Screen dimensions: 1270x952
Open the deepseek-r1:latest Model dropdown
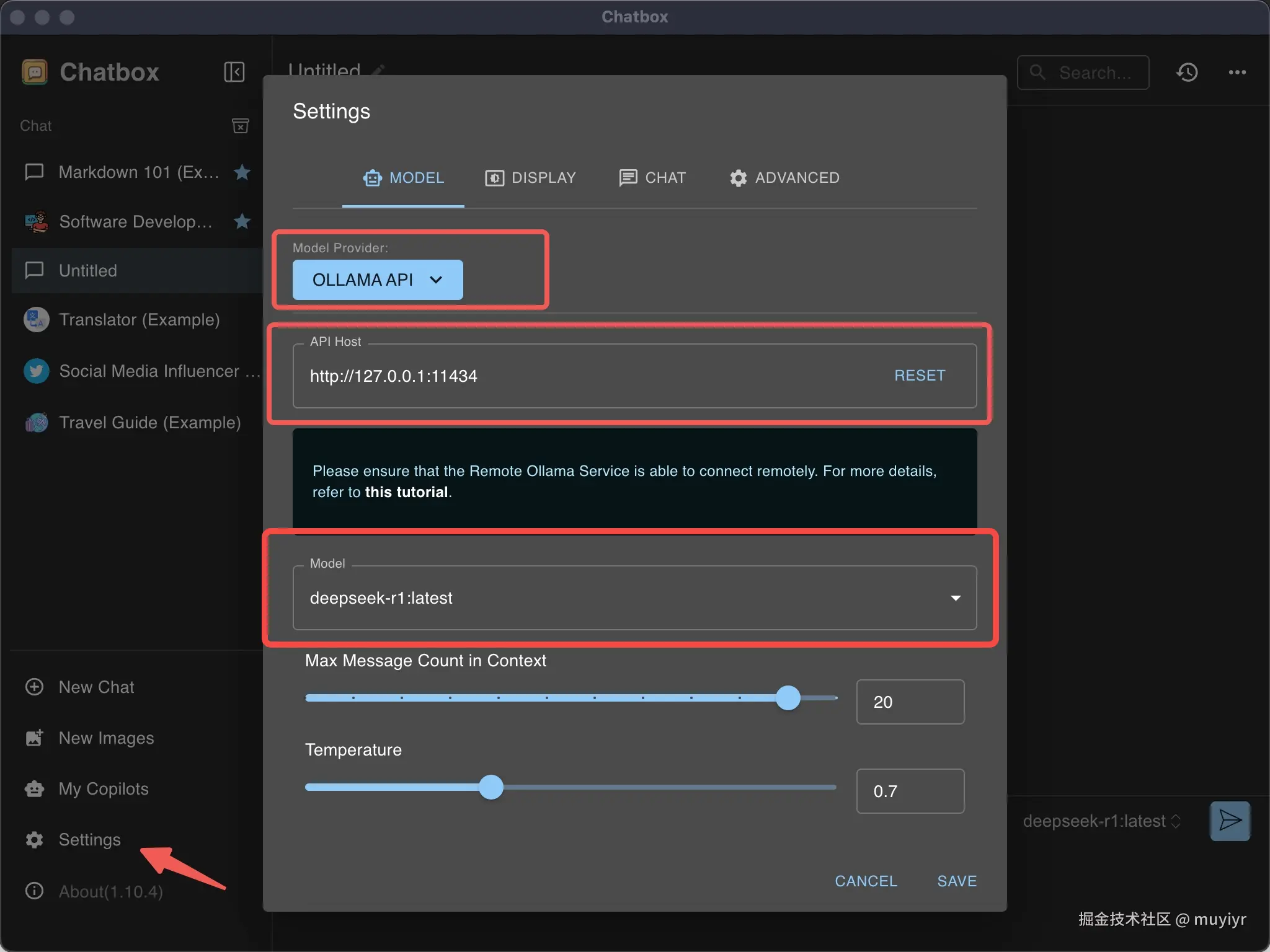[634, 598]
